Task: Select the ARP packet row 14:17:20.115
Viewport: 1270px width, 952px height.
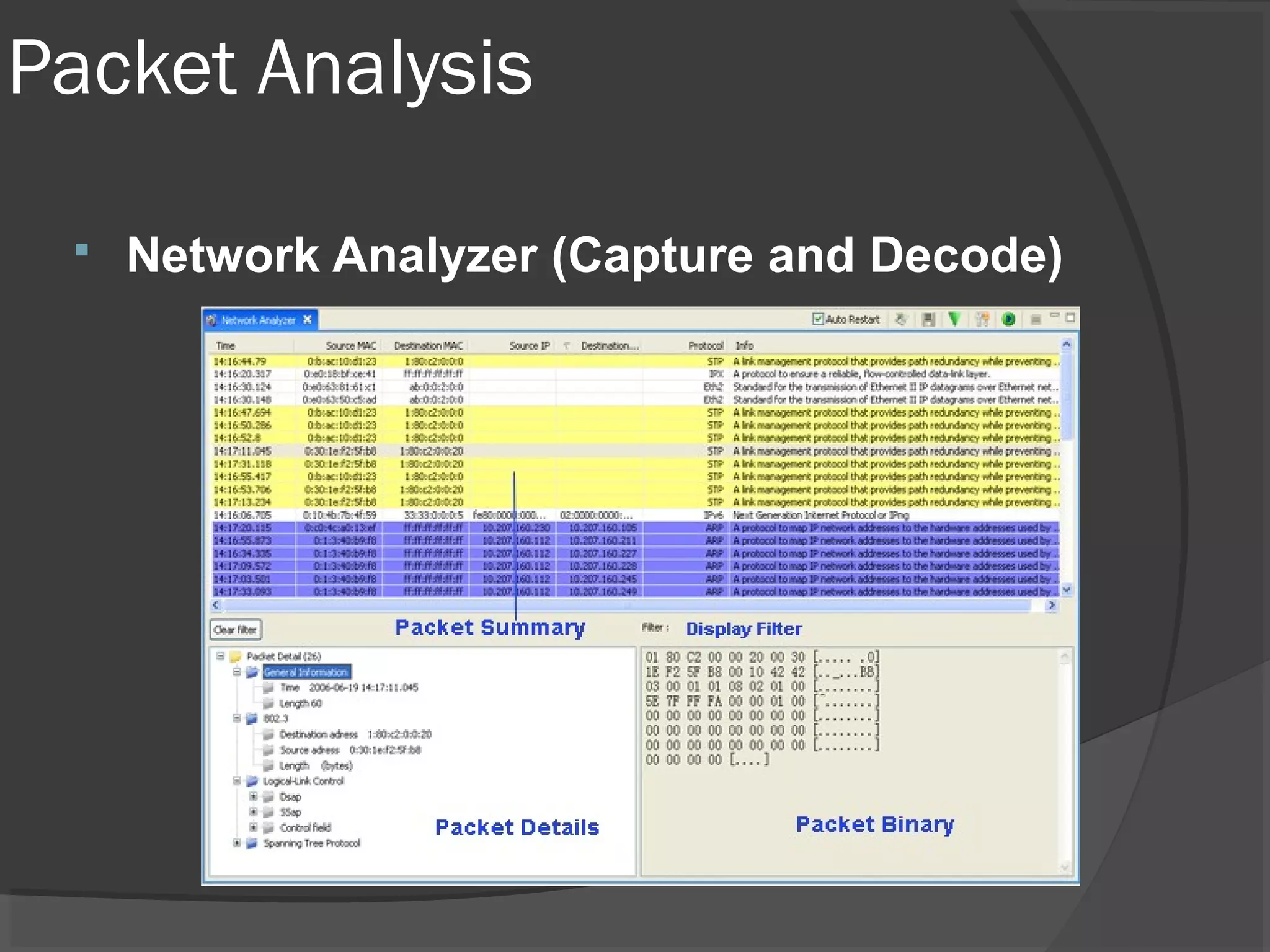Action: [635, 528]
